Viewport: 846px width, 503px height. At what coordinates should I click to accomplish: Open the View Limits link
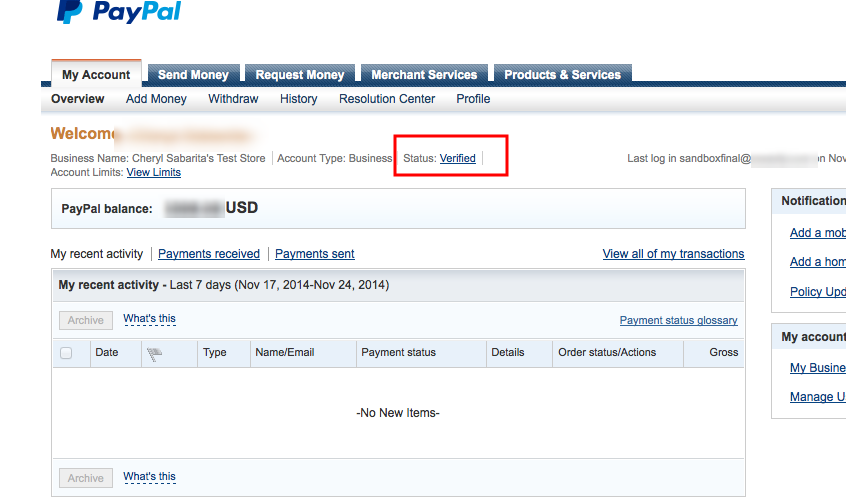point(154,172)
